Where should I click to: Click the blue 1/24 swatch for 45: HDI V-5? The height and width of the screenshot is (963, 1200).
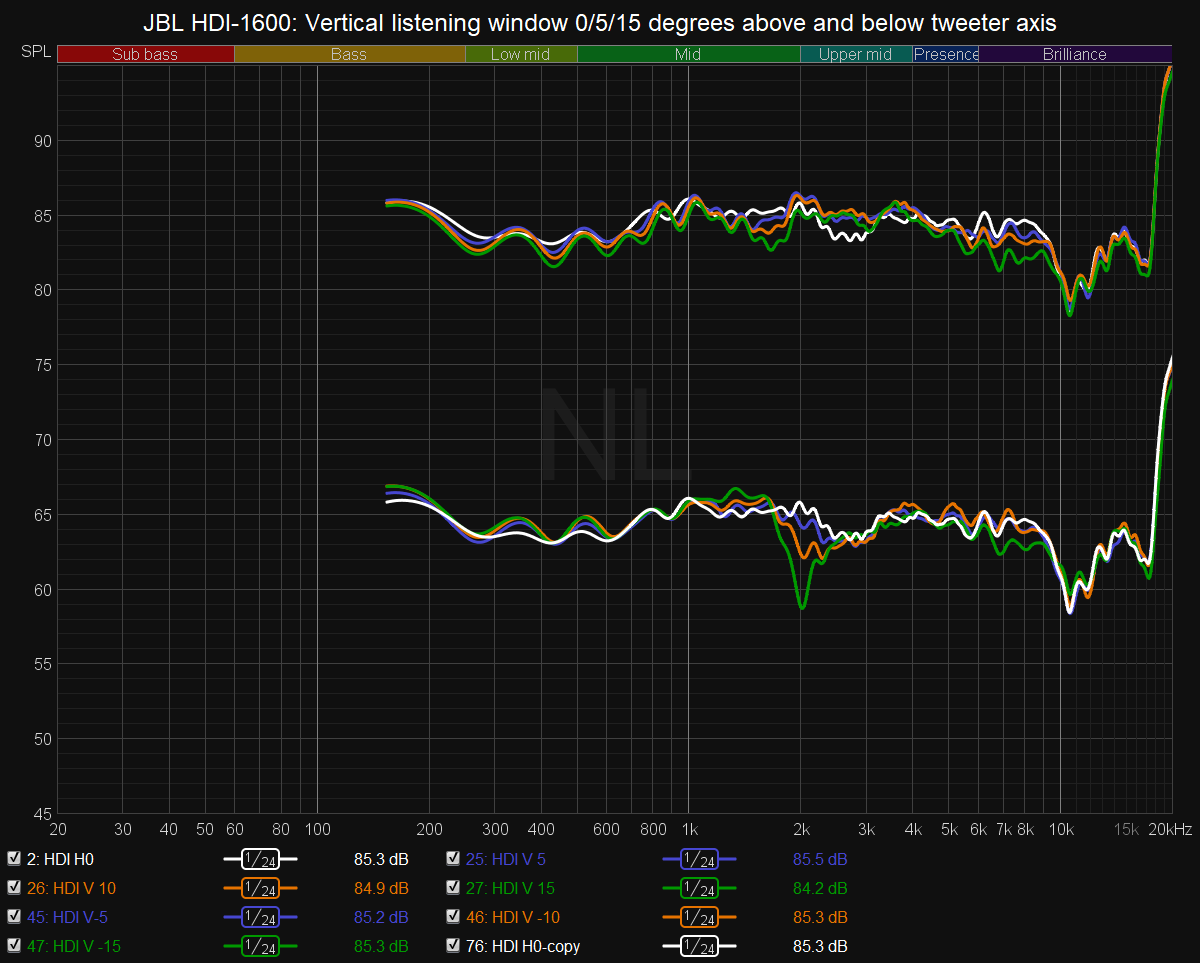tap(260, 917)
